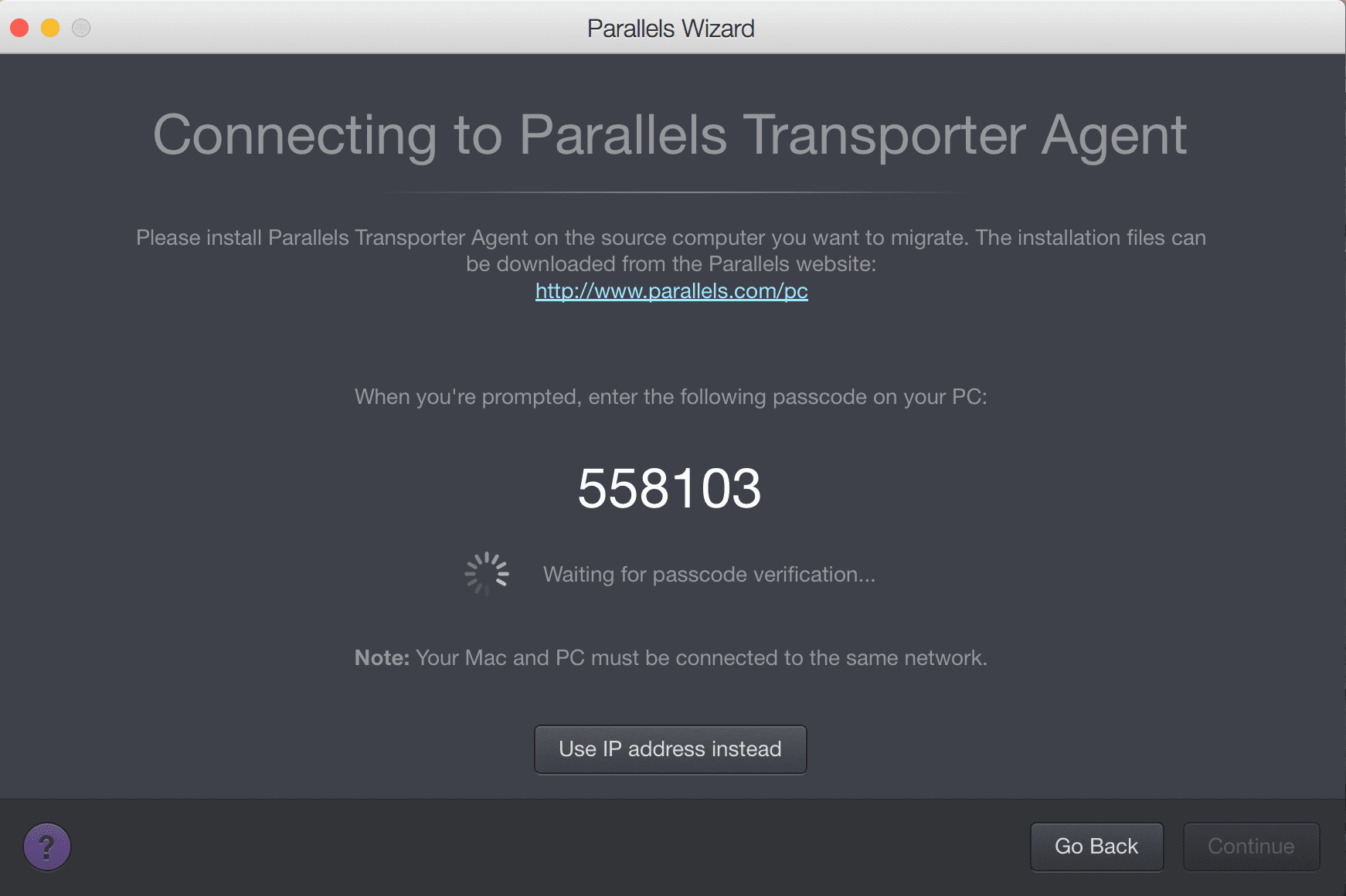1346x896 pixels.
Task: Click the dimmed Continue button
Action: click(1251, 847)
